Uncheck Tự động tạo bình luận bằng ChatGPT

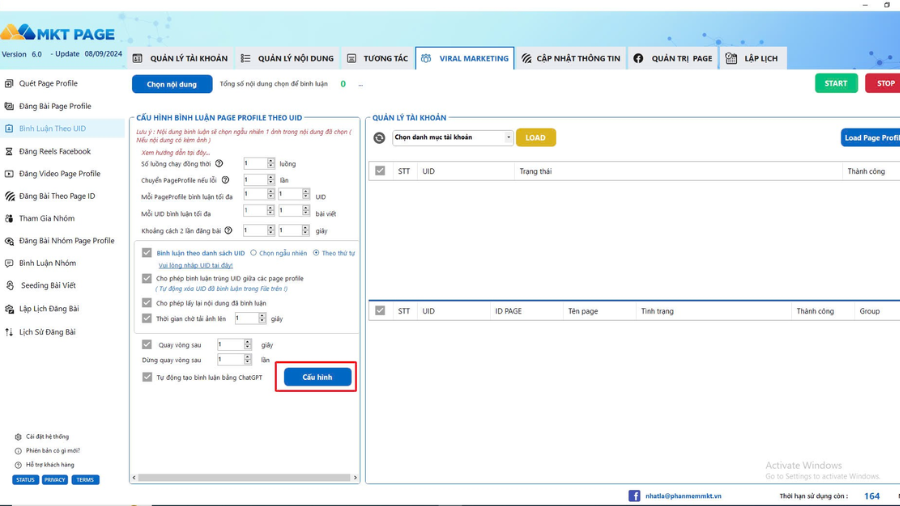click(x=147, y=377)
